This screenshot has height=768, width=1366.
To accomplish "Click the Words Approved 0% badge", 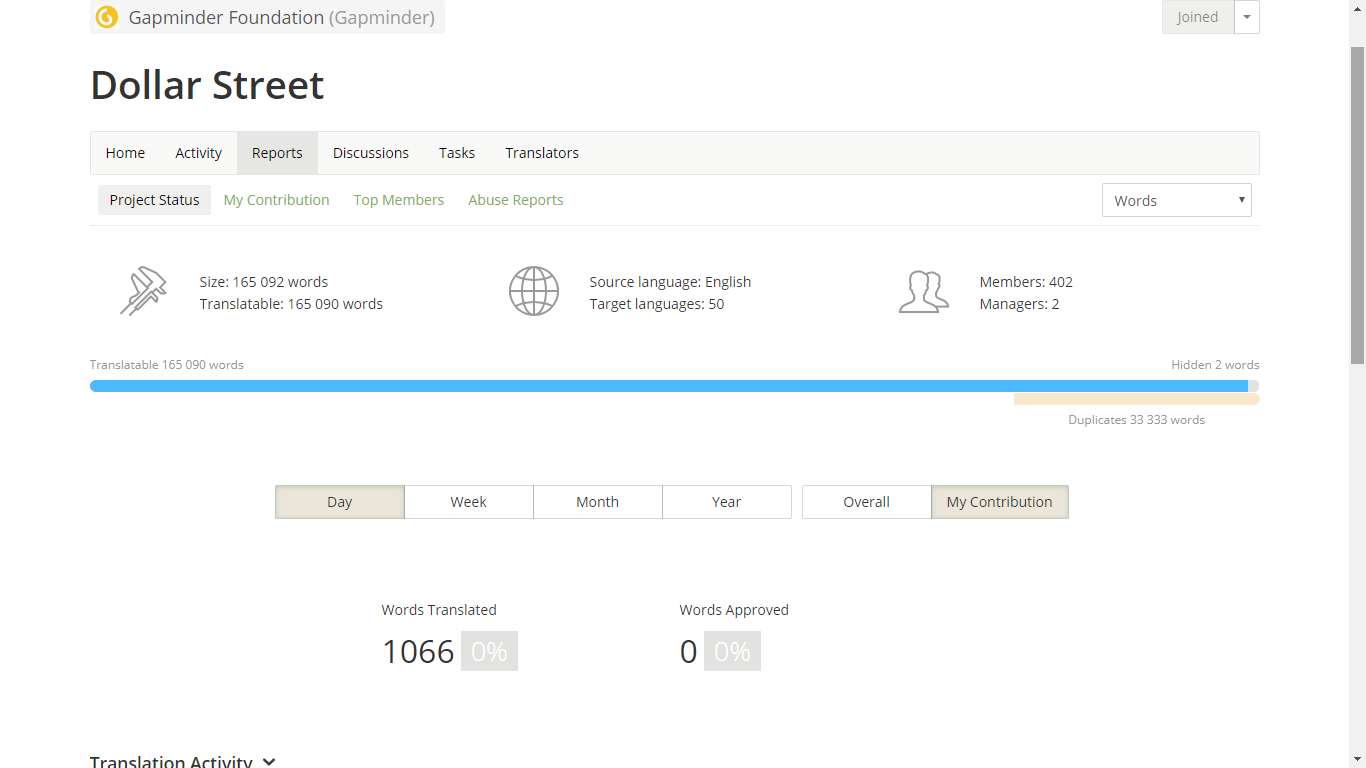I will click(x=732, y=651).
